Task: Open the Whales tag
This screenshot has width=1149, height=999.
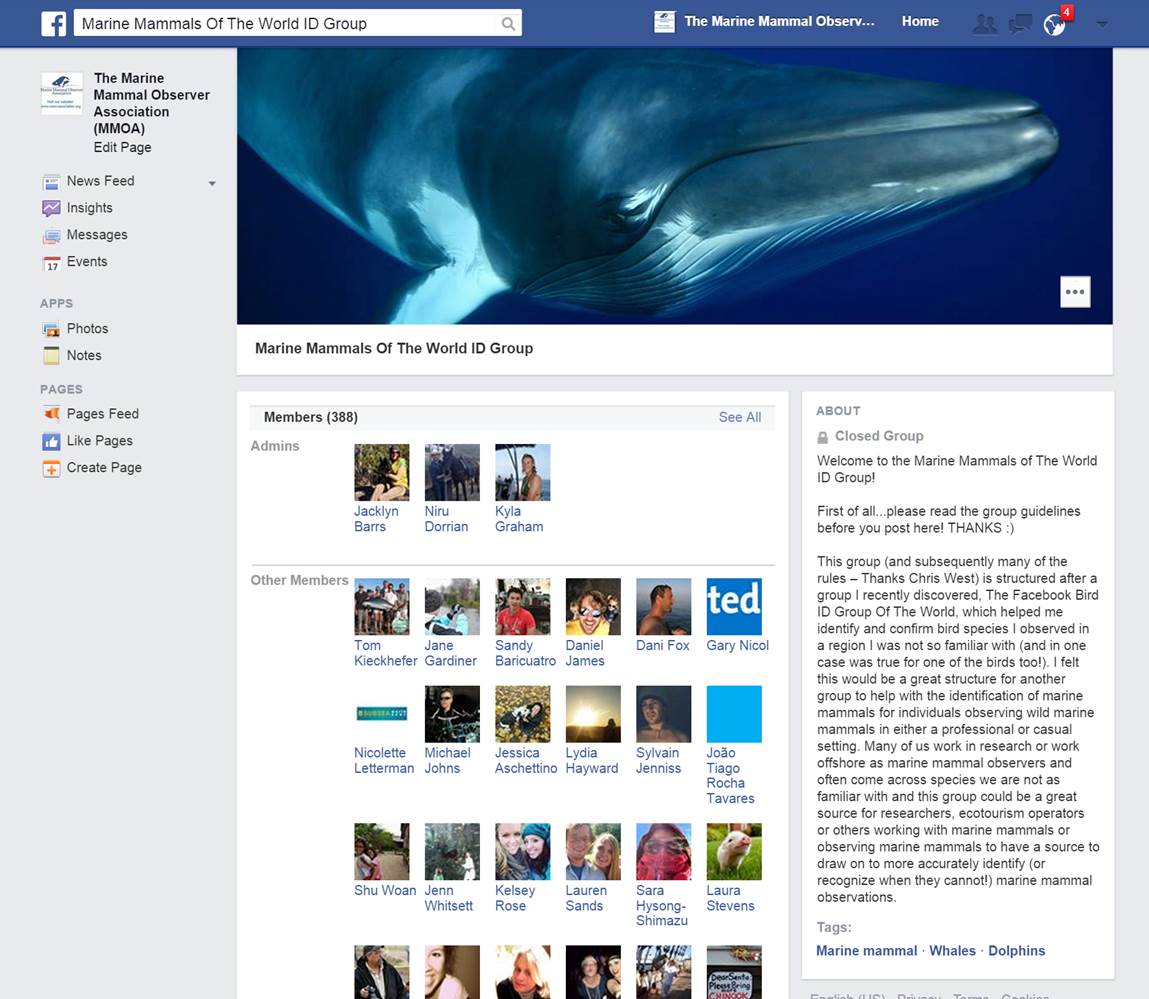Action: click(953, 951)
